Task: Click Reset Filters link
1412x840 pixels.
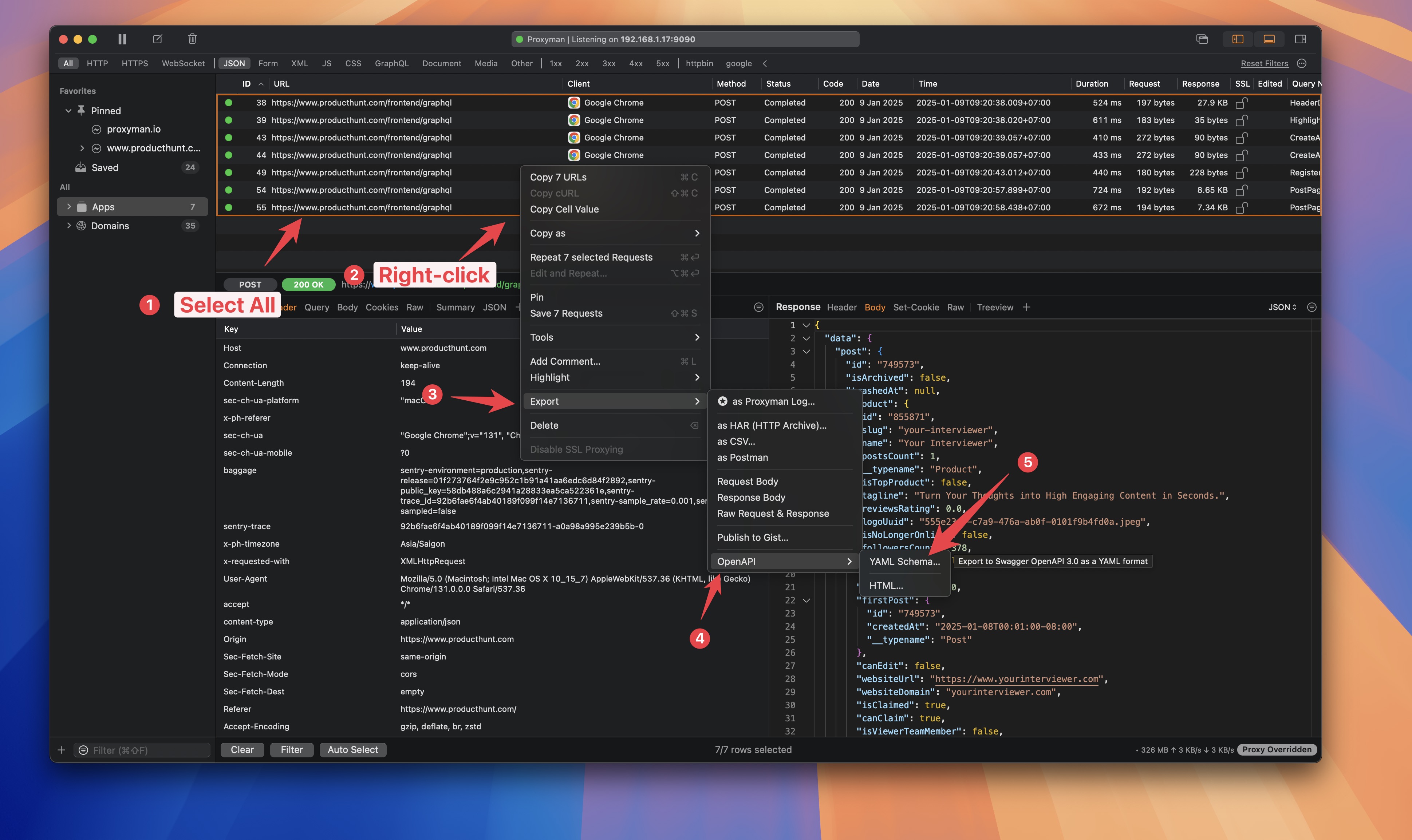Action: coord(1264,63)
